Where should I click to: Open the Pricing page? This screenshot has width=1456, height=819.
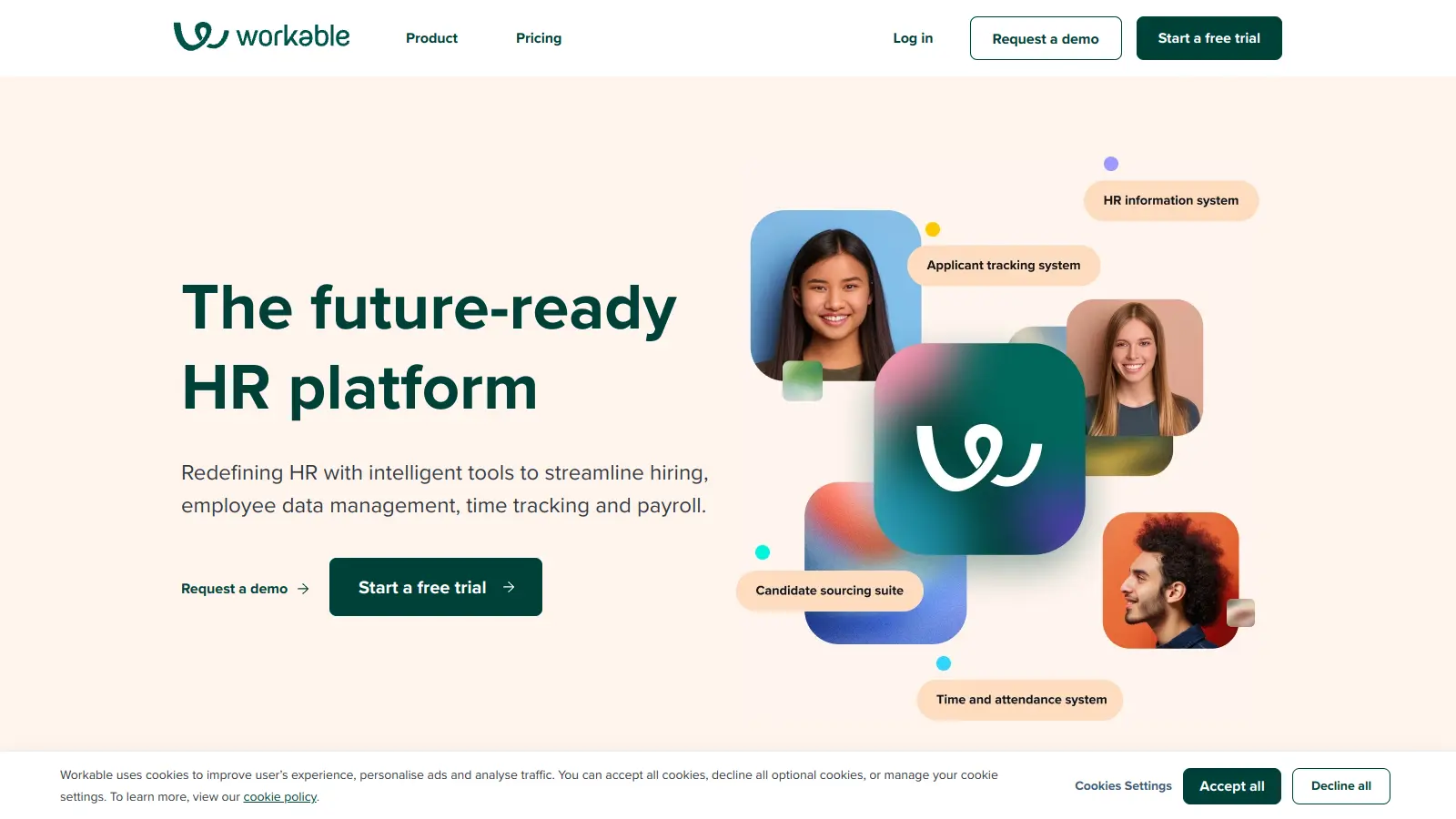point(539,38)
